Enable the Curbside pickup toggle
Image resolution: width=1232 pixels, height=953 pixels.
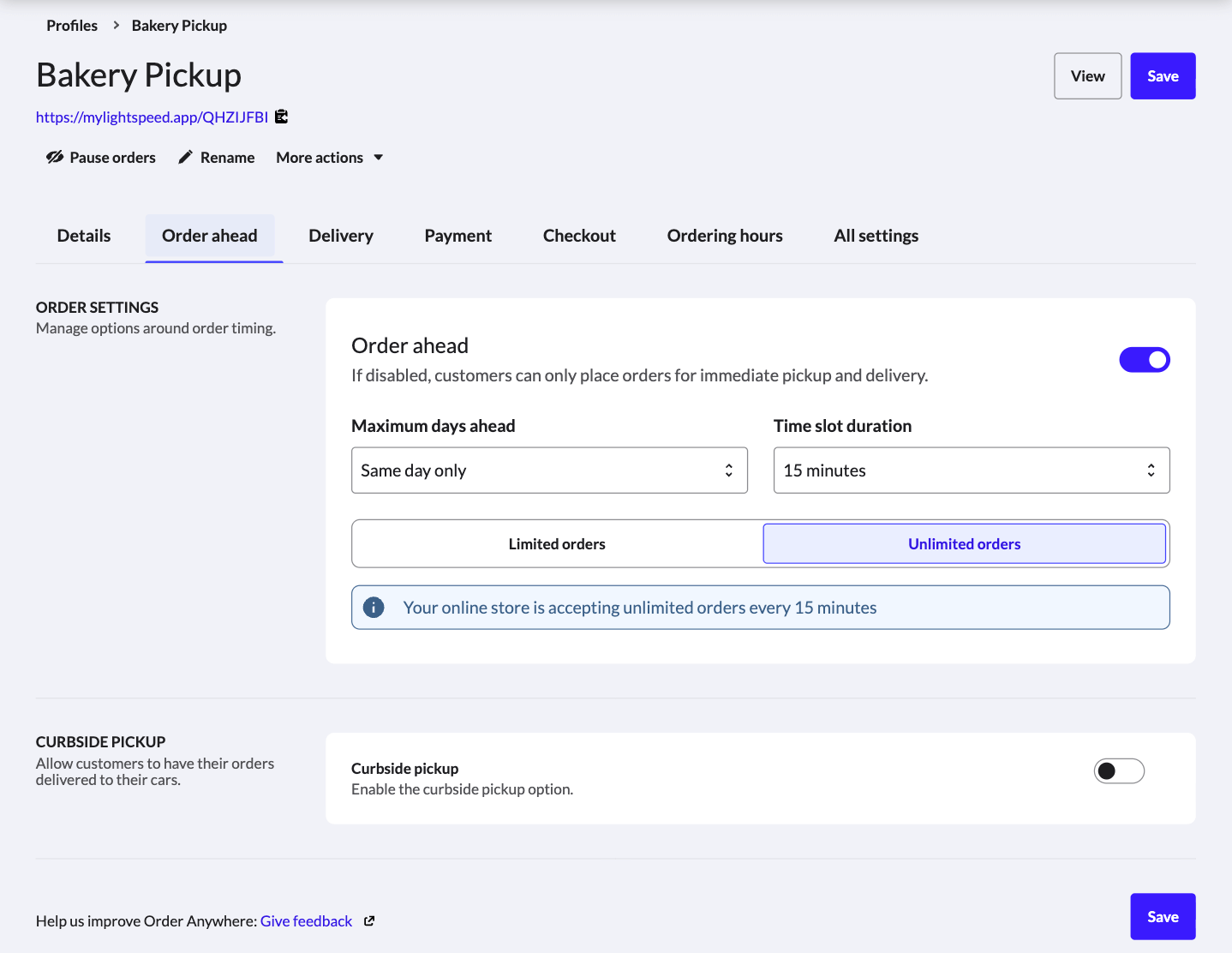point(1119,771)
